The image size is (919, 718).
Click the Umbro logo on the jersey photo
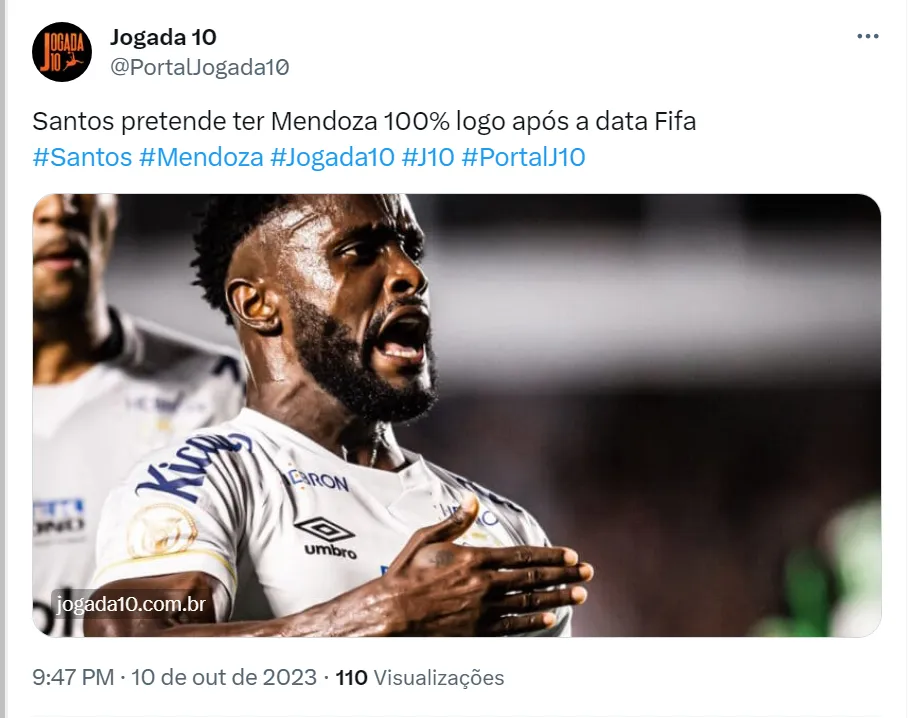(326, 537)
